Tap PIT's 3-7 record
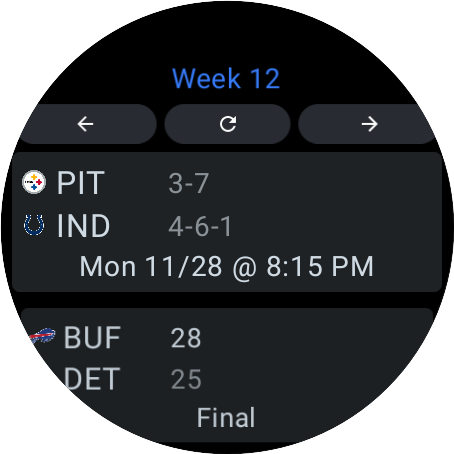The width and height of the screenshot is (454, 454). (189, 183)
